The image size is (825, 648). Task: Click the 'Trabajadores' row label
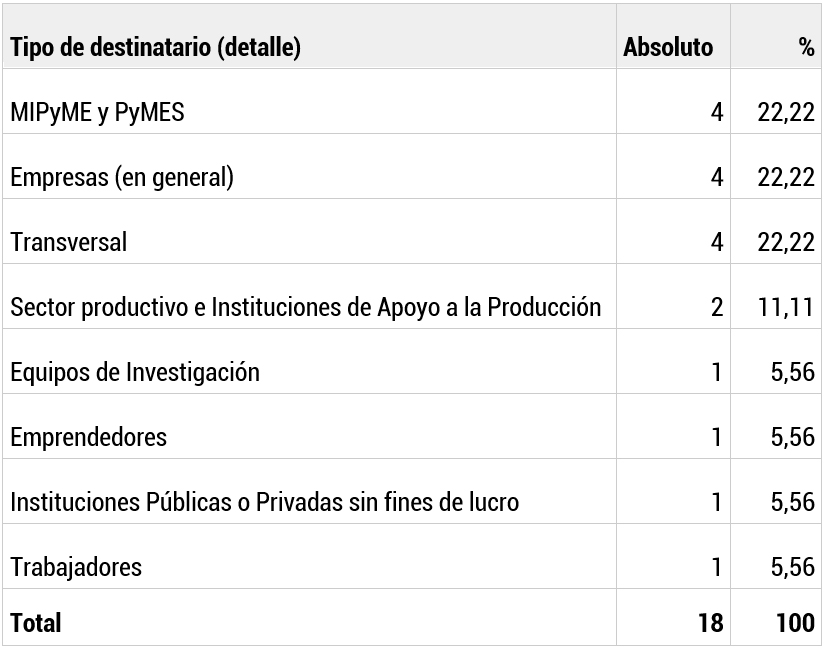click(x=76, y=567)
